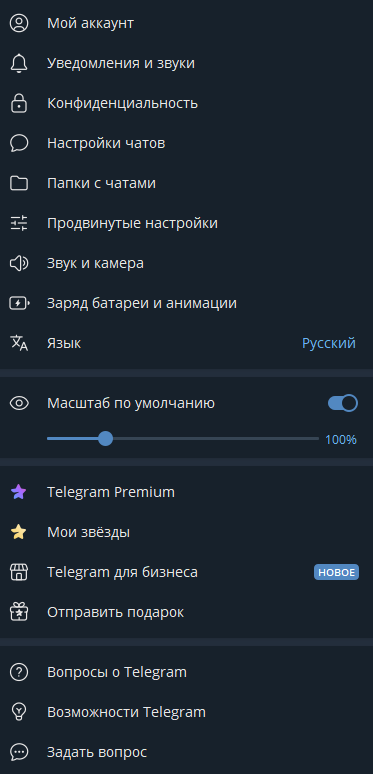
Task: Toggle the Масштаб по умолчанию switch
Action: click(x=342, y=403)
